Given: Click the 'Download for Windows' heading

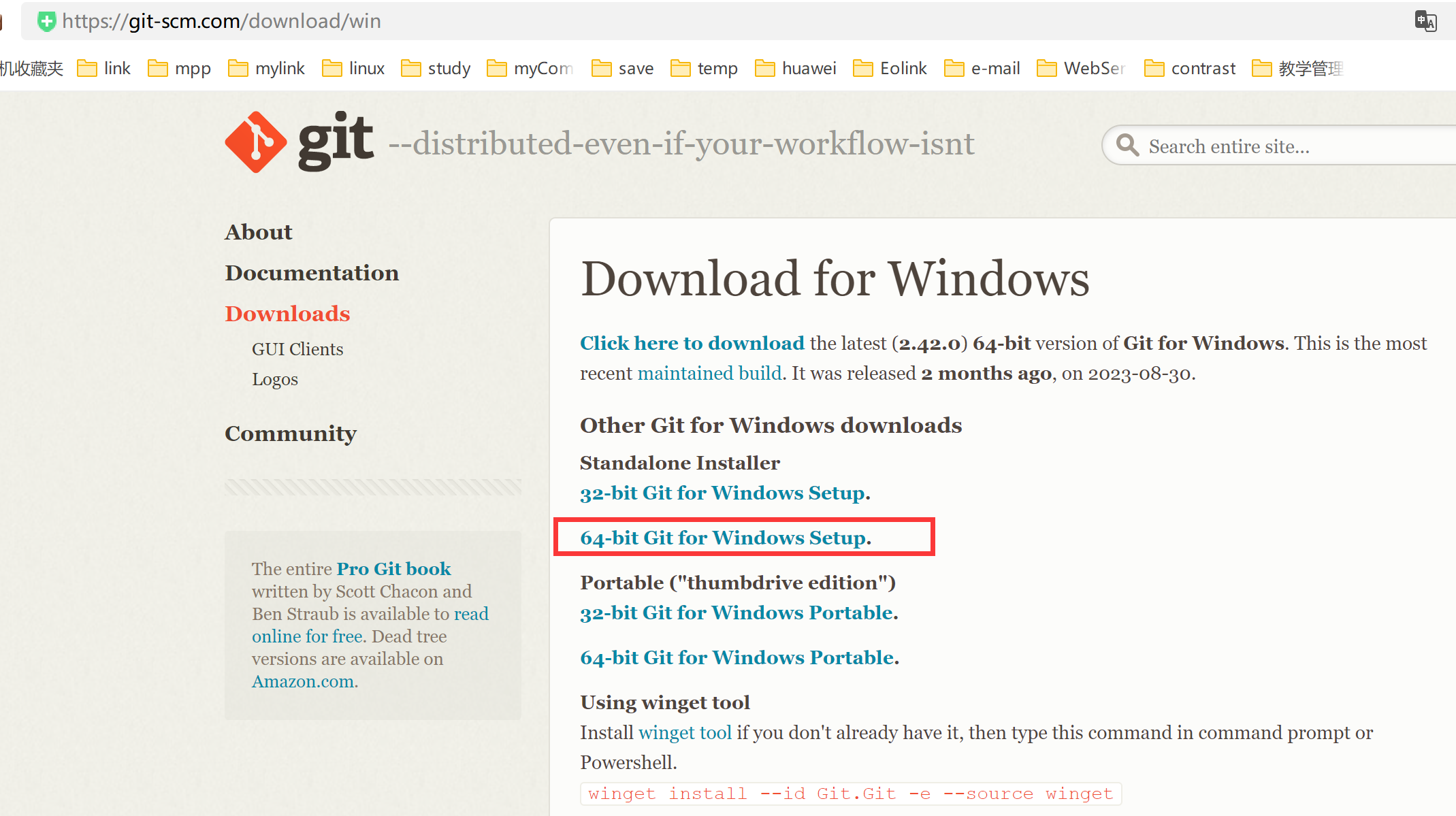Looking at the screenshot, I should coord(835,278).
